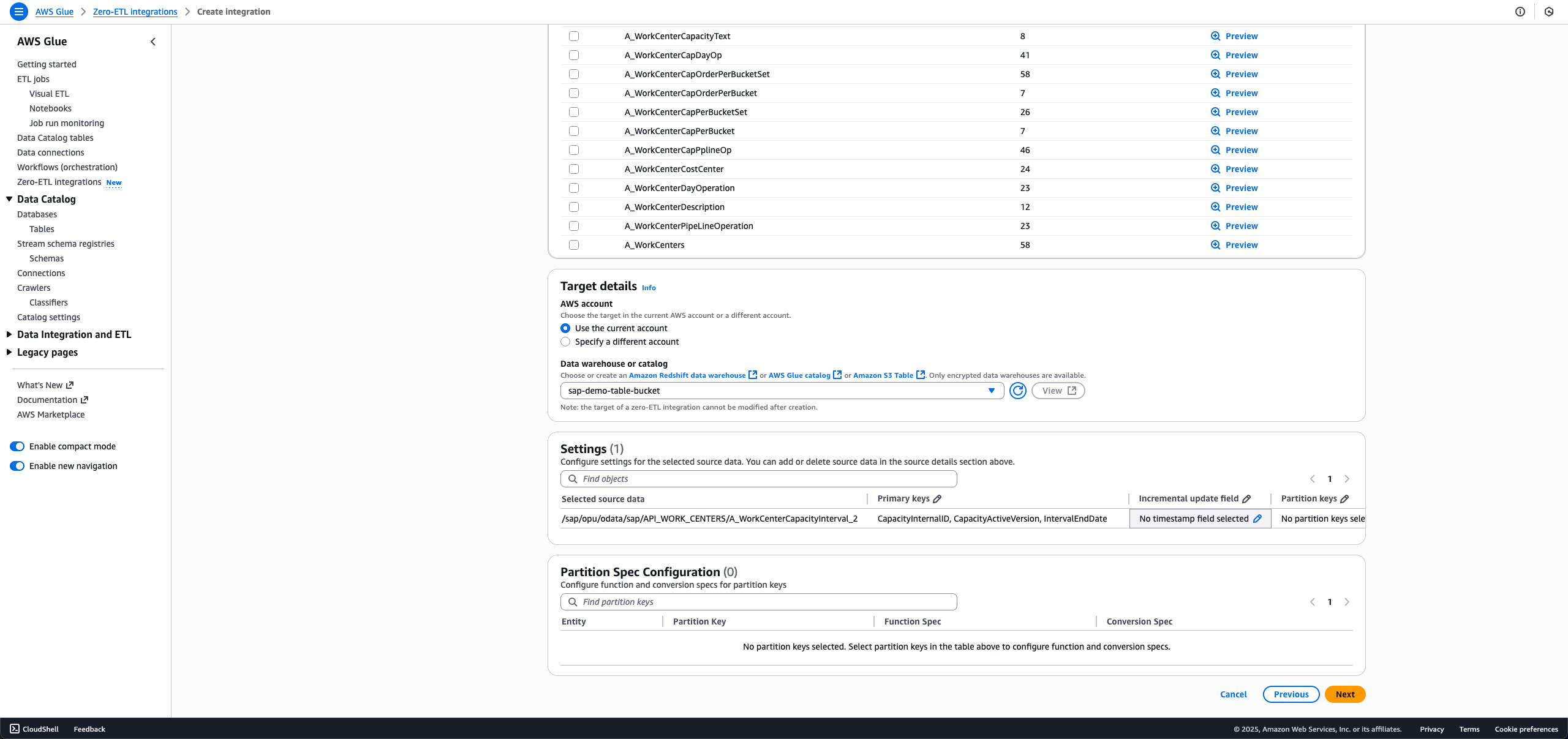Check the A_WorkCenters checkbox
The width and height of the screenshot is (1568, 739).
click(574, 245)
